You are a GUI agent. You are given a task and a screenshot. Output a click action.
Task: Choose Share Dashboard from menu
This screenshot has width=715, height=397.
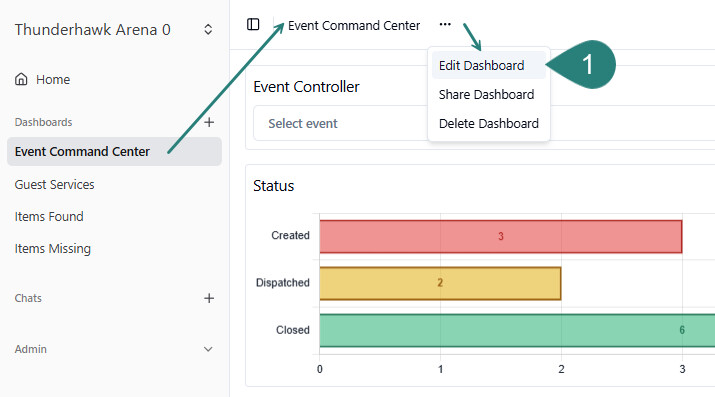pyautogui.click(x=488, y=94)
